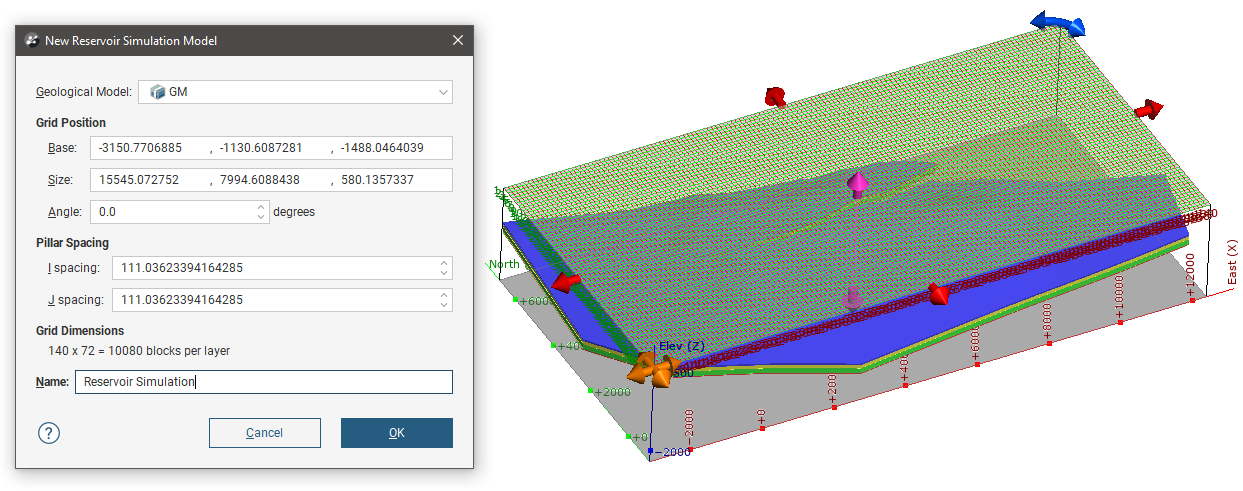Click the pink upper elevation arrow handle
The width and height of the screenshot is (1243, 491).
click(x=857, y=185)
